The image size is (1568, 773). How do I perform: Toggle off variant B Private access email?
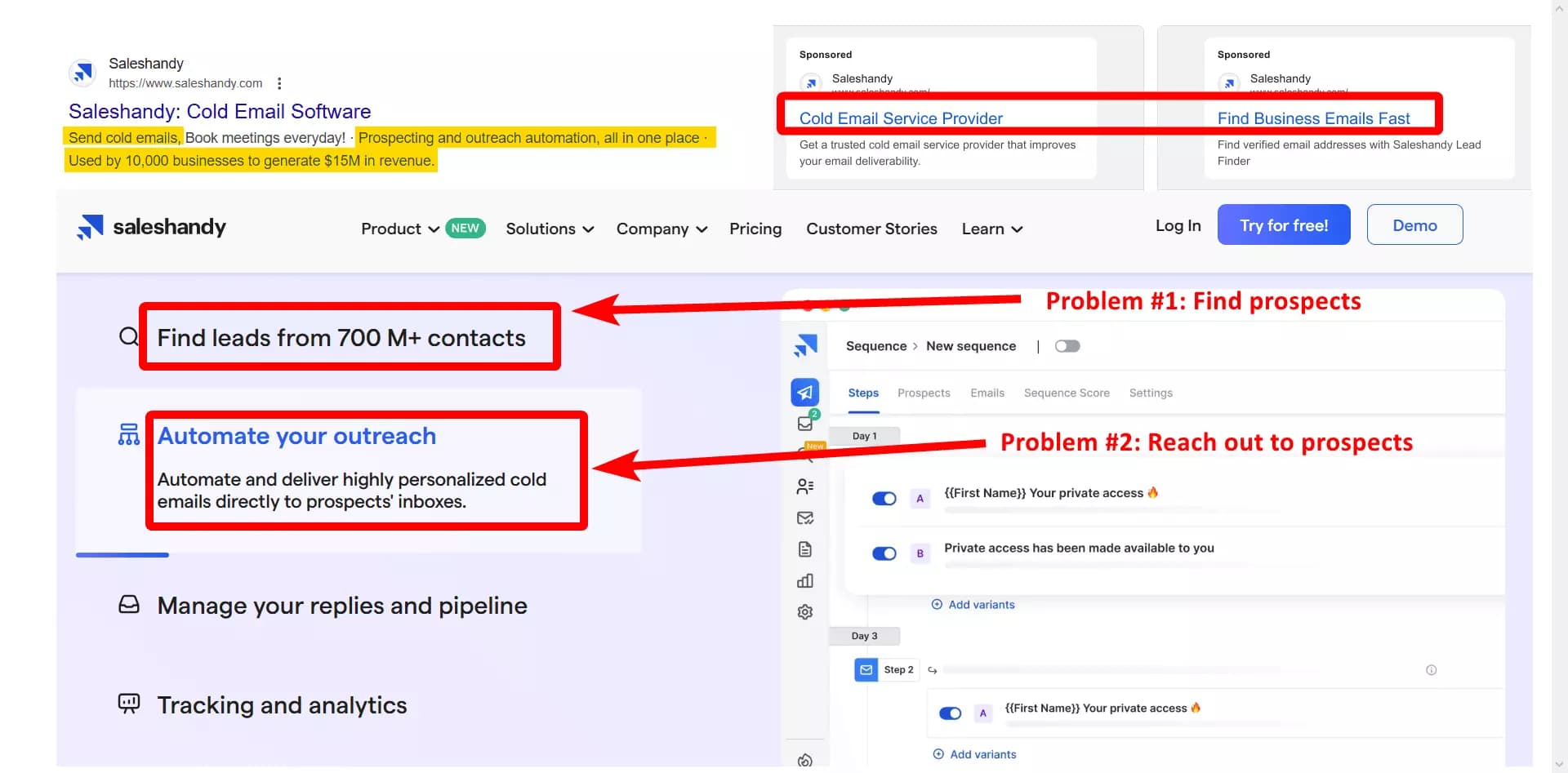(x=884, y=553)
